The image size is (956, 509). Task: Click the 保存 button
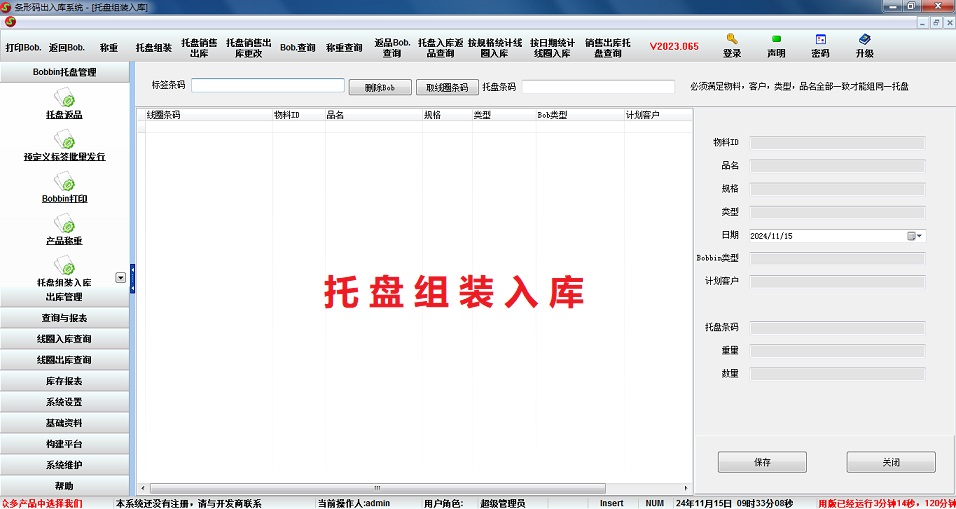[762, 463]
